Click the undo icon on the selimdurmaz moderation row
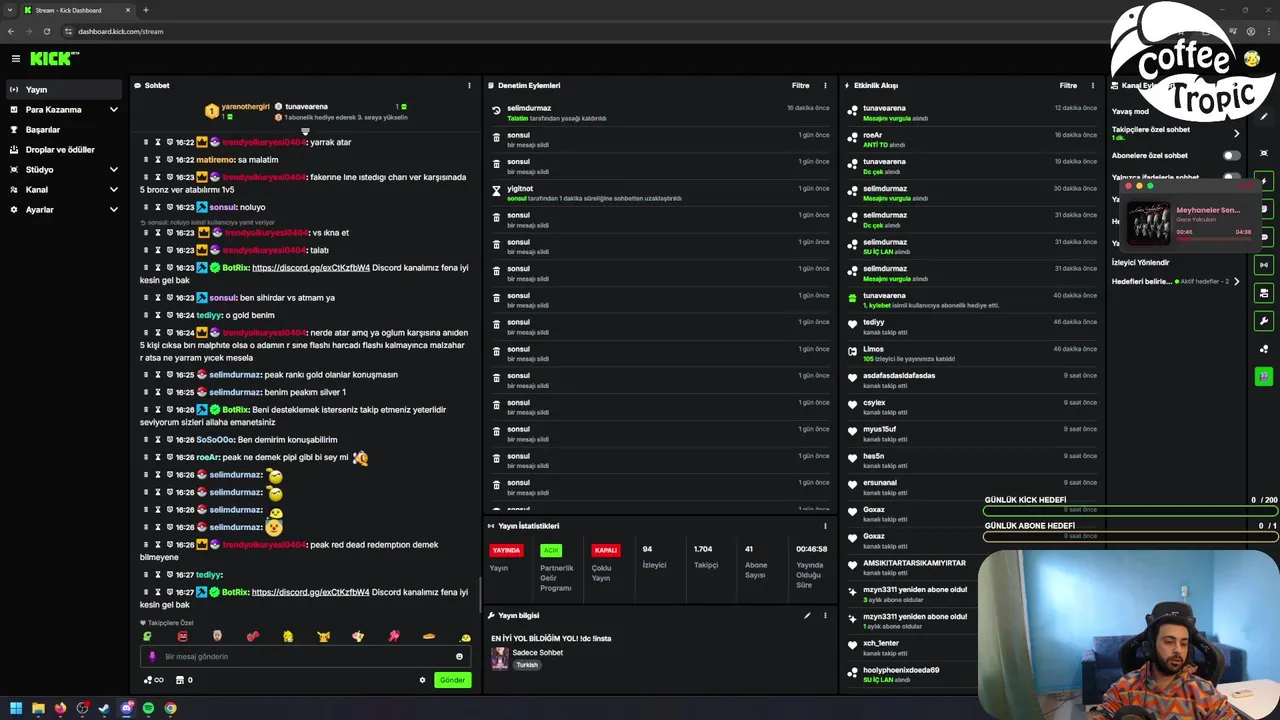Image resolution: width=1280 pixels, height=720 pixels. (496, 111)
